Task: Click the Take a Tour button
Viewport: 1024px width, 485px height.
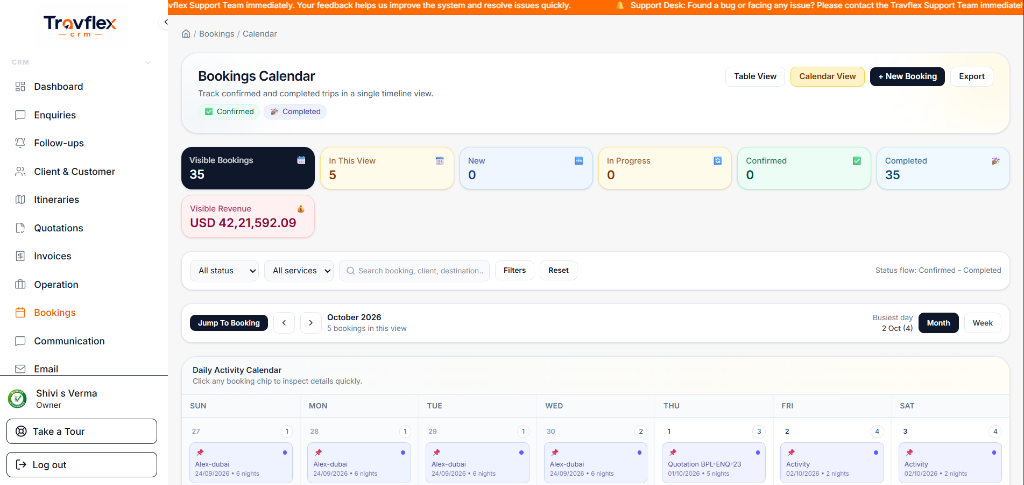Action: click(x=82, y=431)
